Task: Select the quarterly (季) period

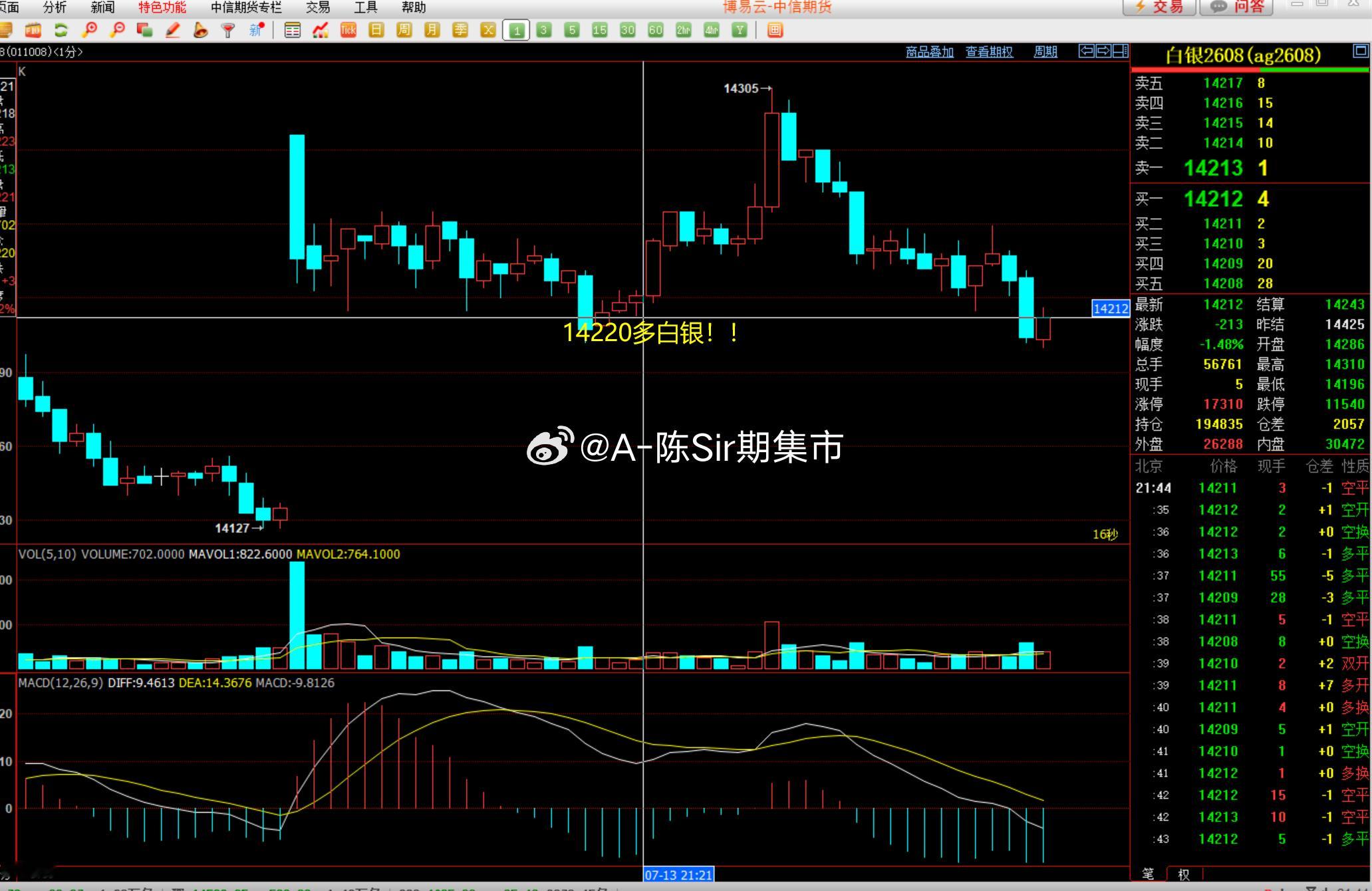Action: point(460,30)
